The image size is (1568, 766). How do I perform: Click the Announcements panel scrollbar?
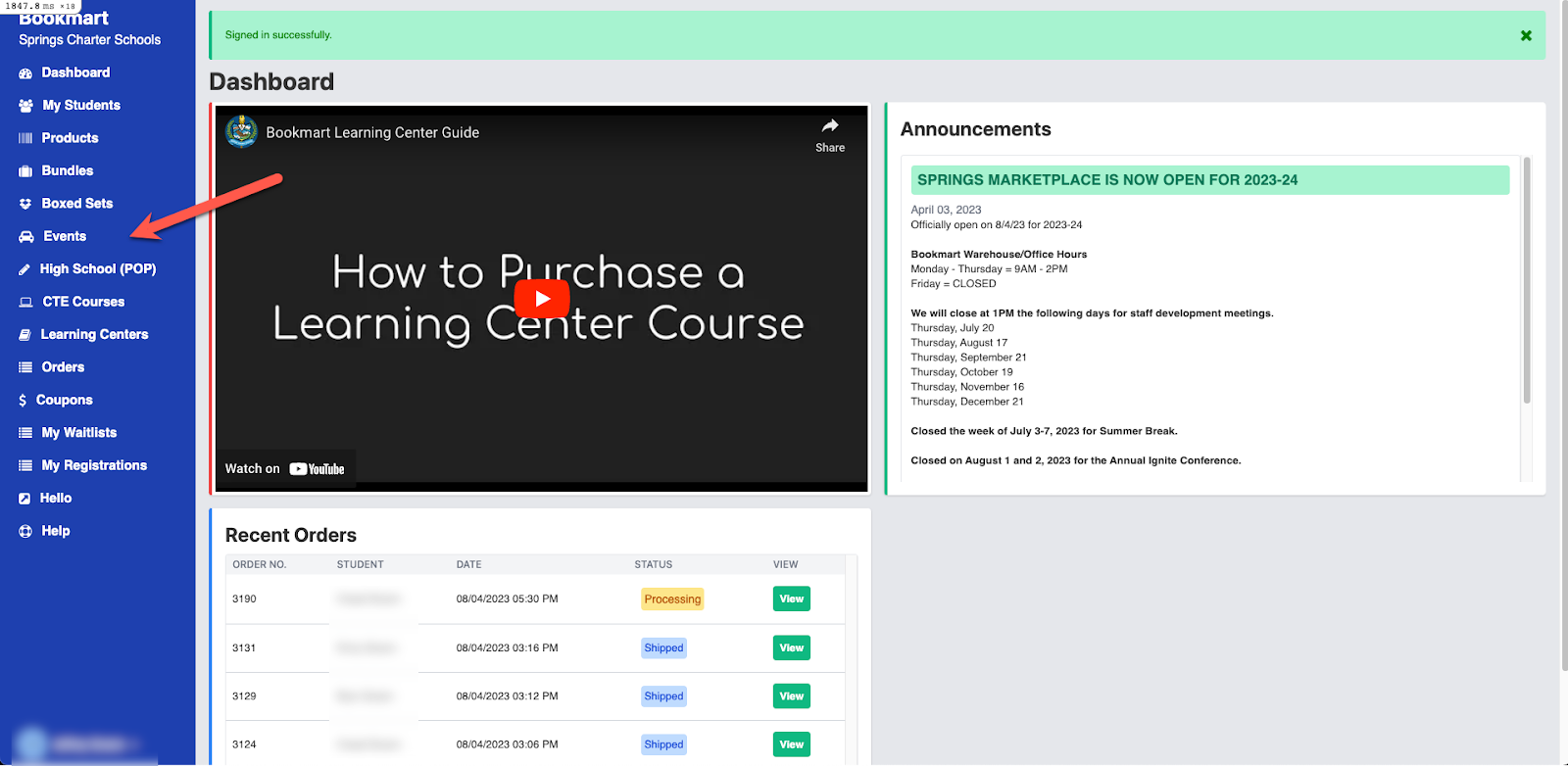1527,280
